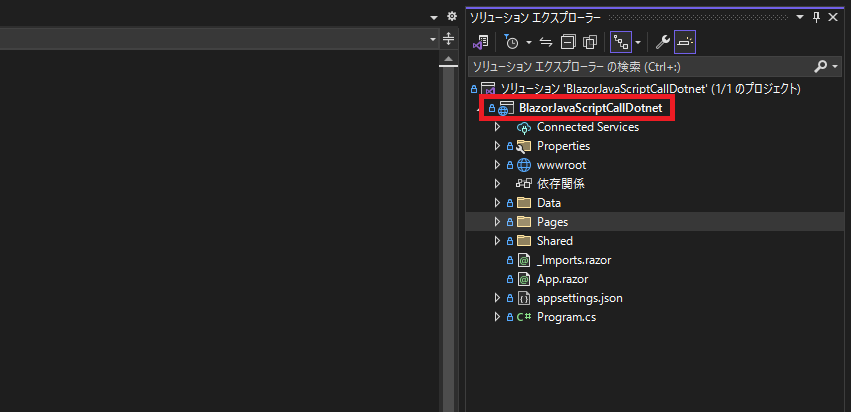
Task: Select the Properties item
Action: click(563, 146)
